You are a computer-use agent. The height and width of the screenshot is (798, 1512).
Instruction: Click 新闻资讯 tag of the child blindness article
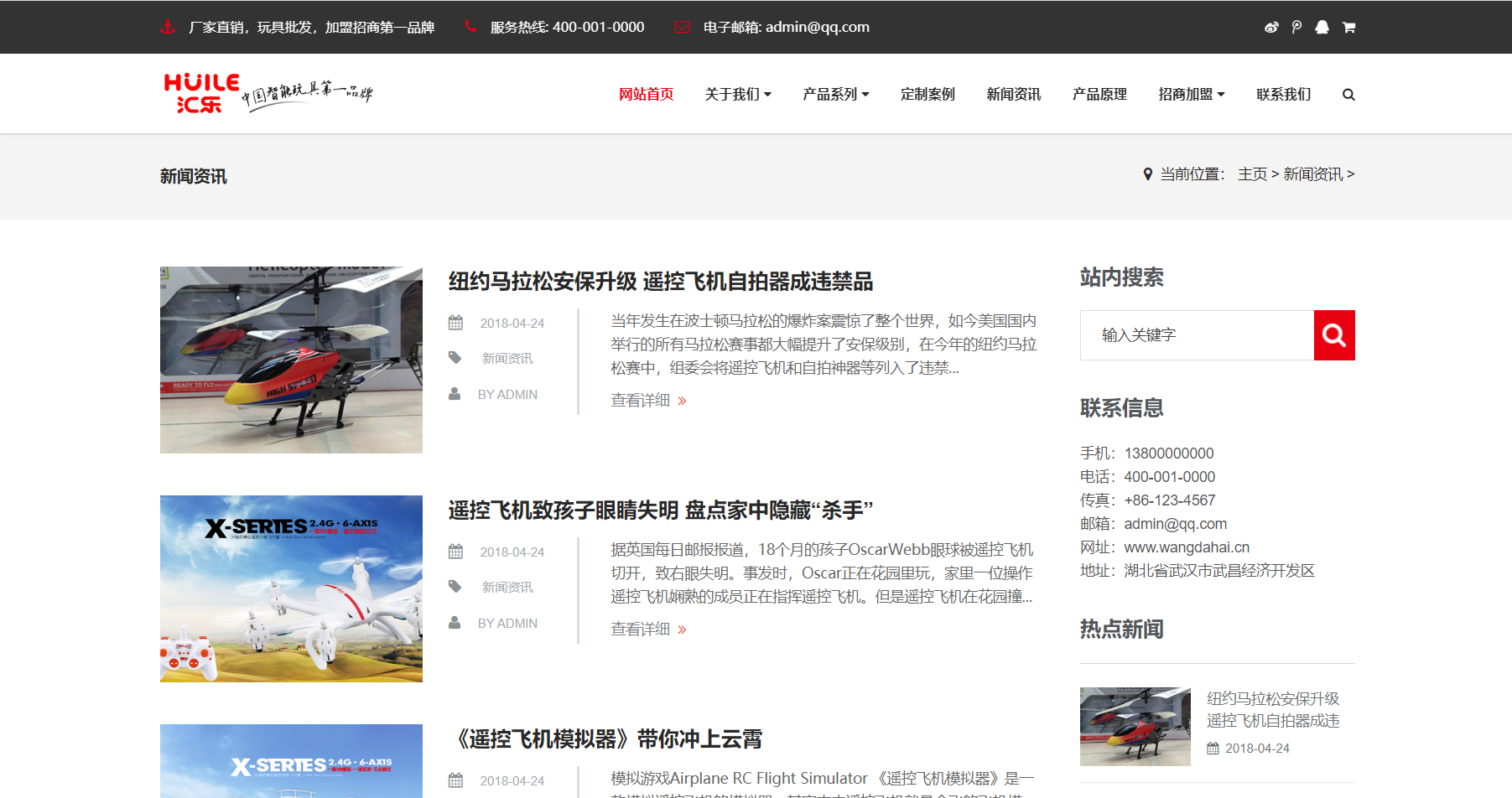click(x=507, y=588)
